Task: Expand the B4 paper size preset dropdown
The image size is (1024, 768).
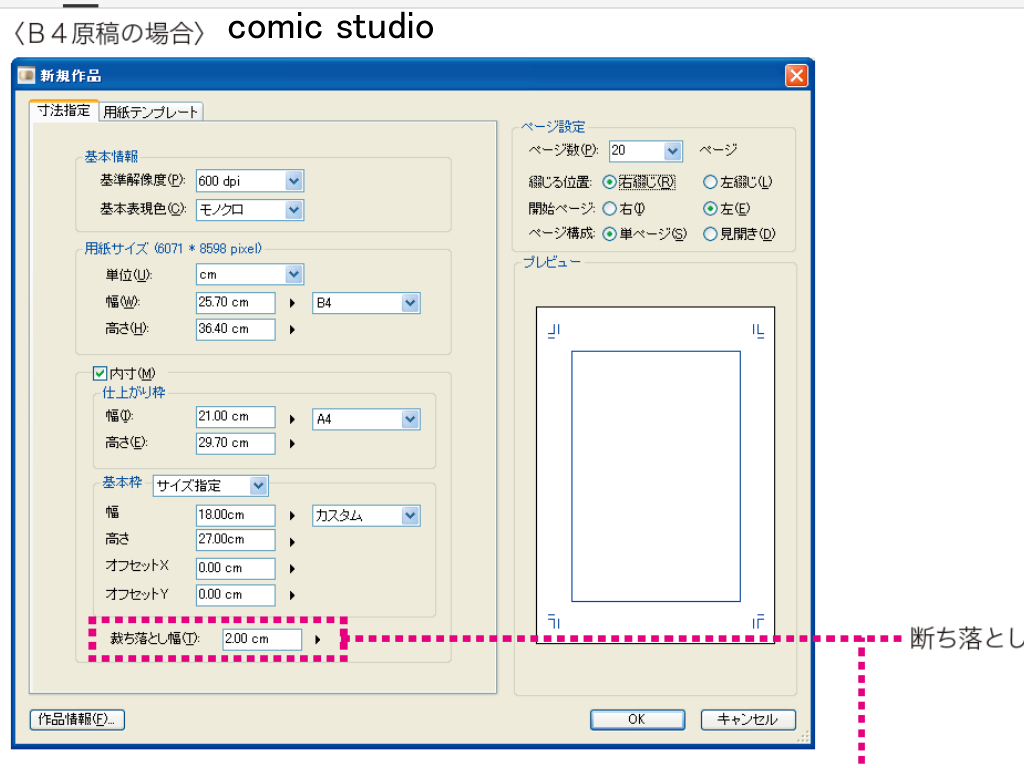Action: [410, 302]
